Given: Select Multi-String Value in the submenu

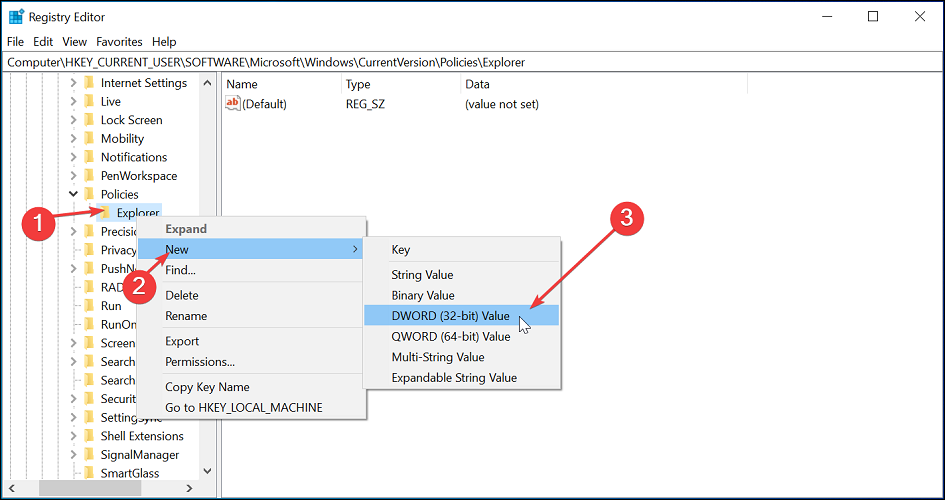Looking at the screenshot, I should tap(462, 357).
